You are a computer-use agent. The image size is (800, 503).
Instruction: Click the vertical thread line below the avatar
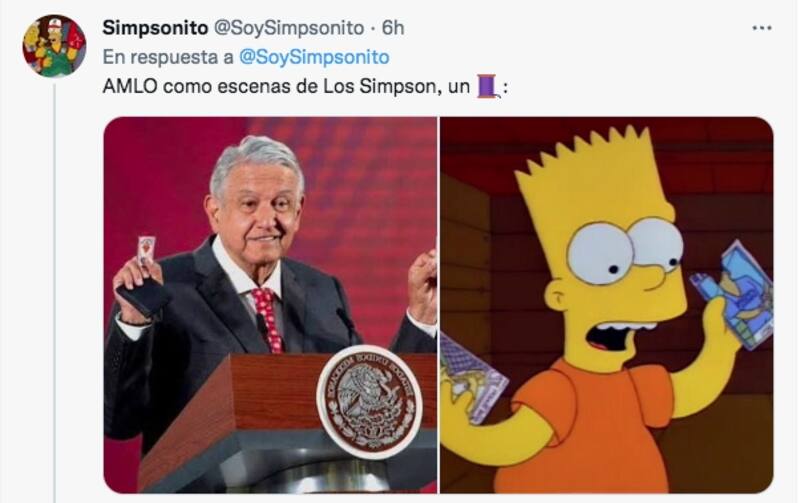coord(54,293)
